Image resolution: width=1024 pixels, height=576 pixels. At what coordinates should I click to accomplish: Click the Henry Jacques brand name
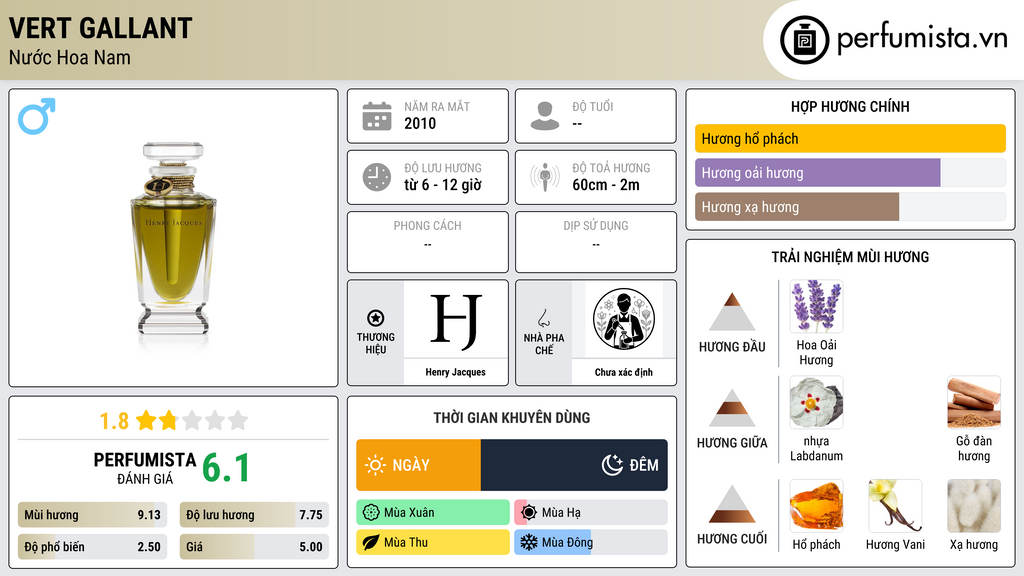coord(456,372)
